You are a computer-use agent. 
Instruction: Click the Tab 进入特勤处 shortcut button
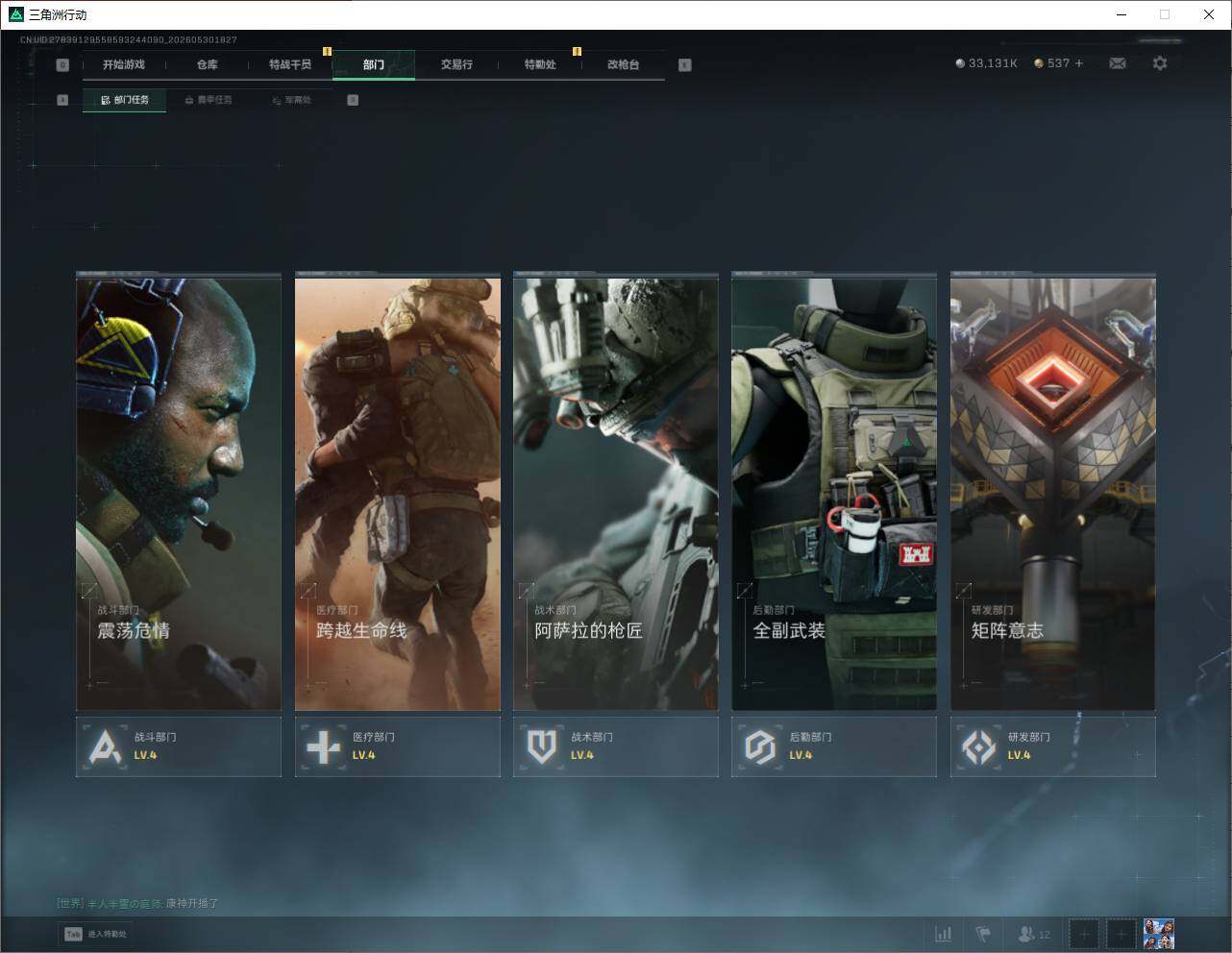[x=95, y=934]
